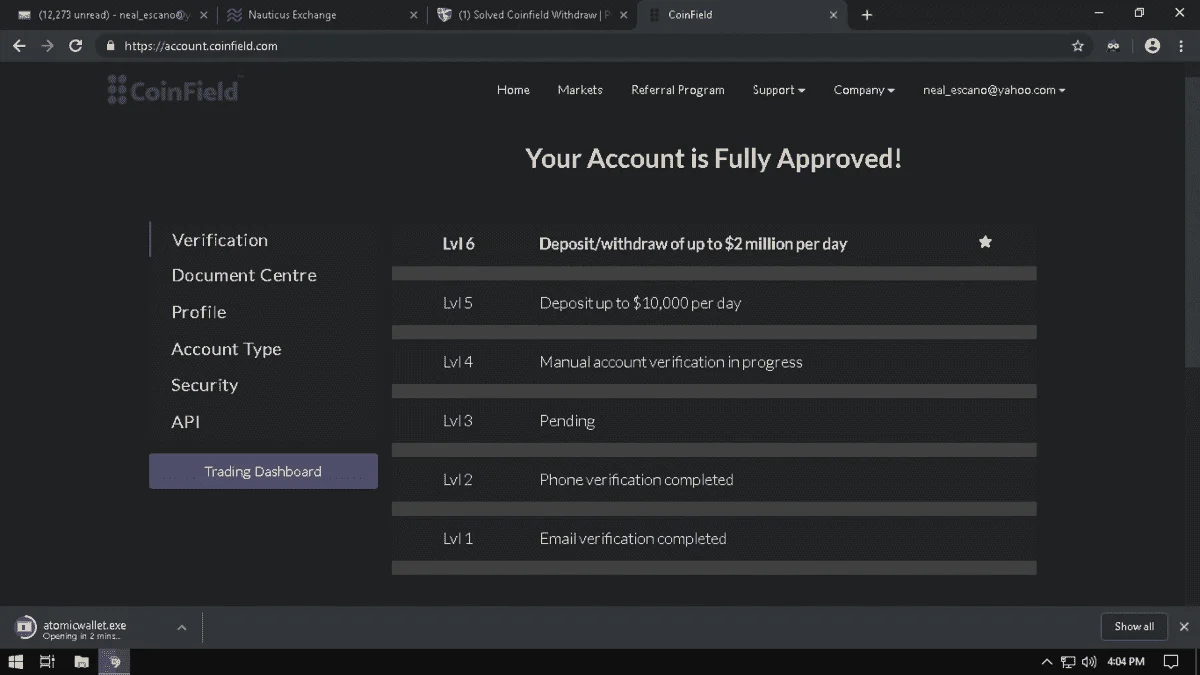Open the neal_escano@yahoo.com account dropdown
The height and width of the screenshot is (675, 1200).
pyautogui.click(x=994, y=90)
